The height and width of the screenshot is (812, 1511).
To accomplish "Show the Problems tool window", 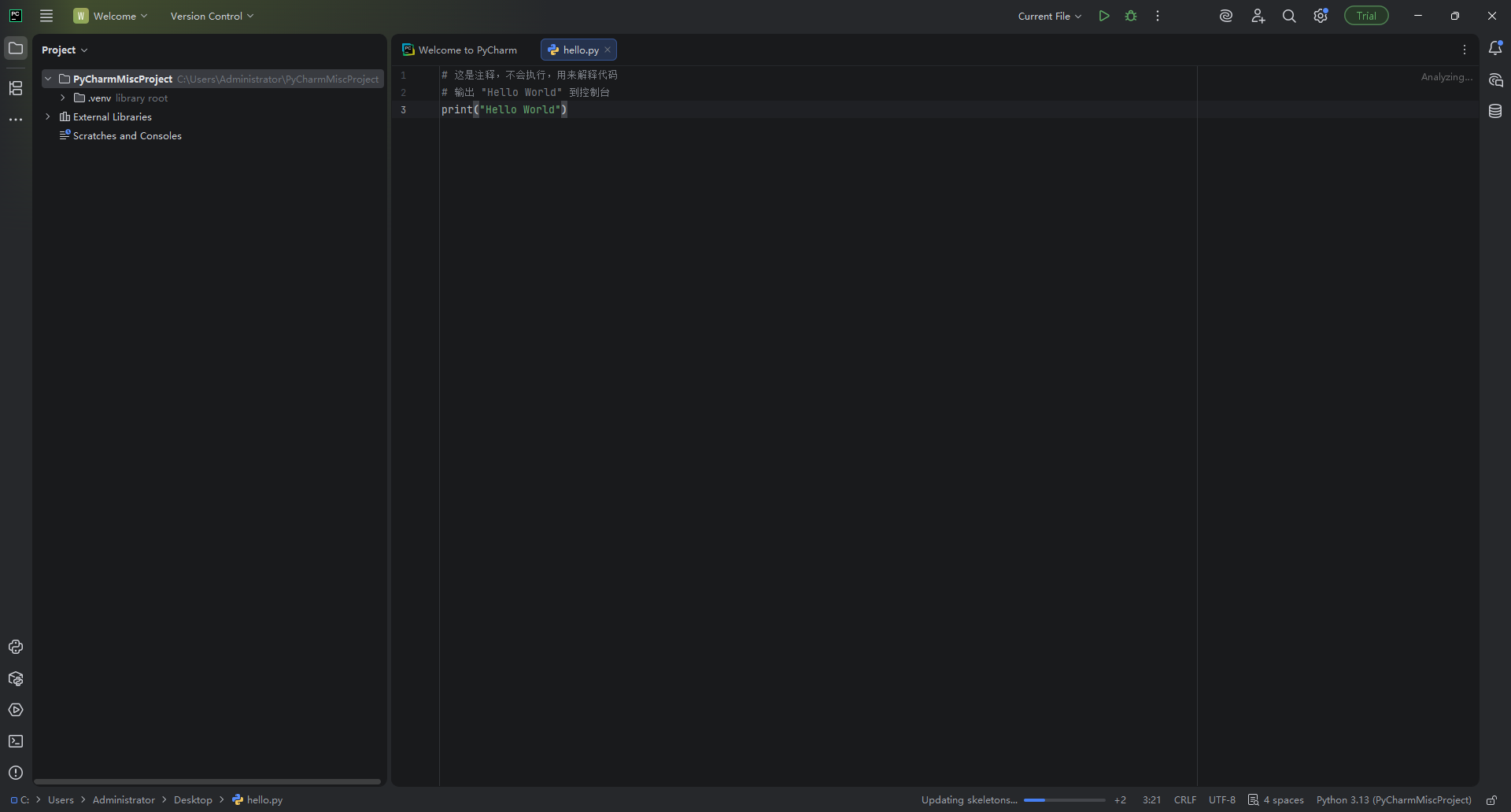I will click(16, 773).
